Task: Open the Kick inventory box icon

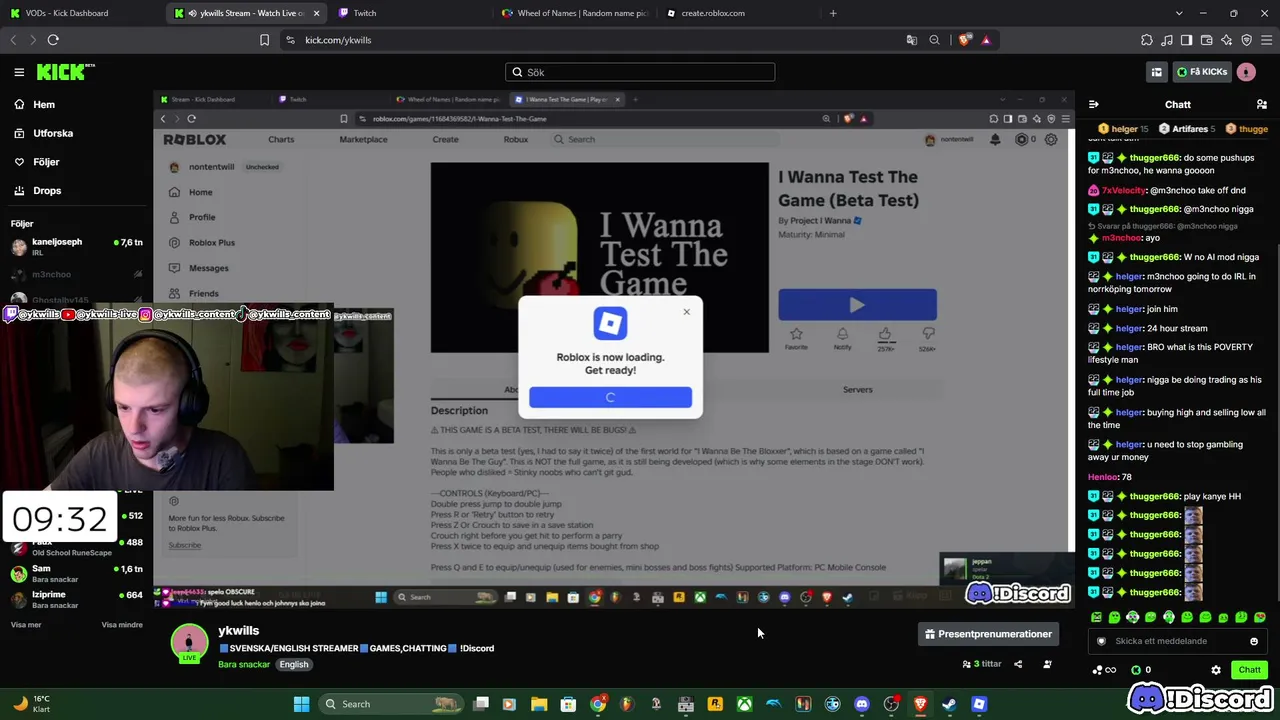Action: point(1157,72)
